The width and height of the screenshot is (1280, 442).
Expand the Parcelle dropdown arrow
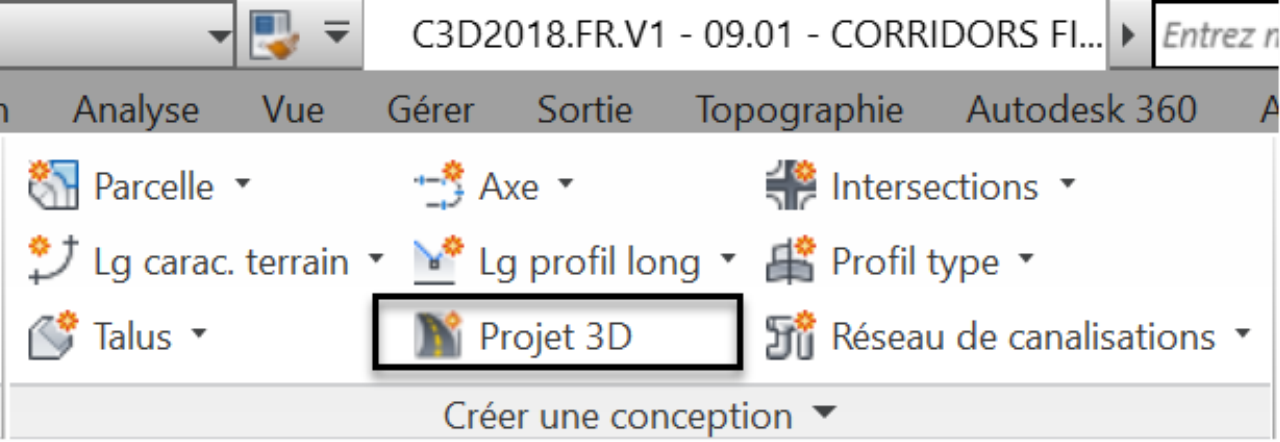(x=241, y=185)
